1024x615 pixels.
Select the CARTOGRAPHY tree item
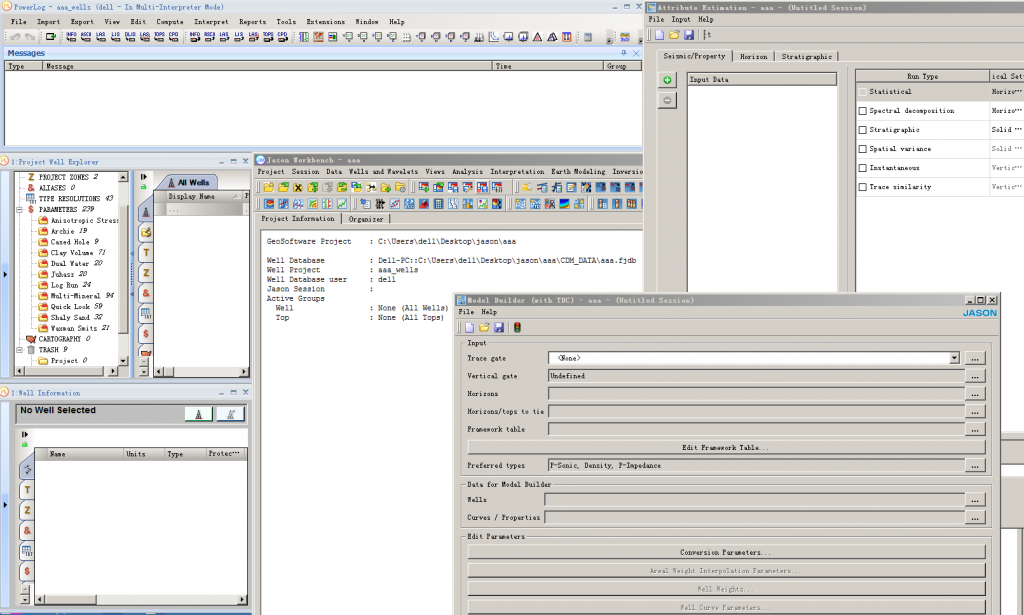[x=57, y=339]
